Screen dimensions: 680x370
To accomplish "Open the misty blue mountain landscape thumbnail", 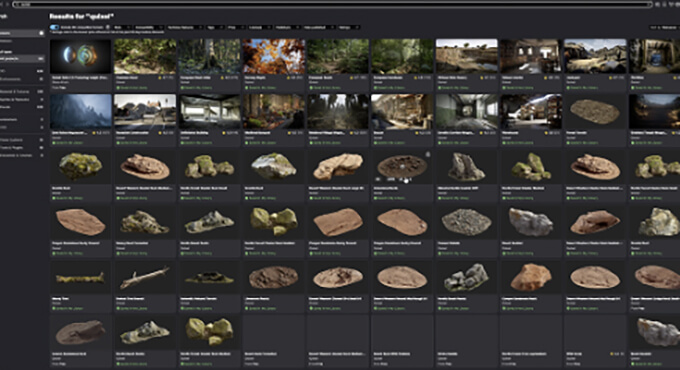I will click(80, 111).
